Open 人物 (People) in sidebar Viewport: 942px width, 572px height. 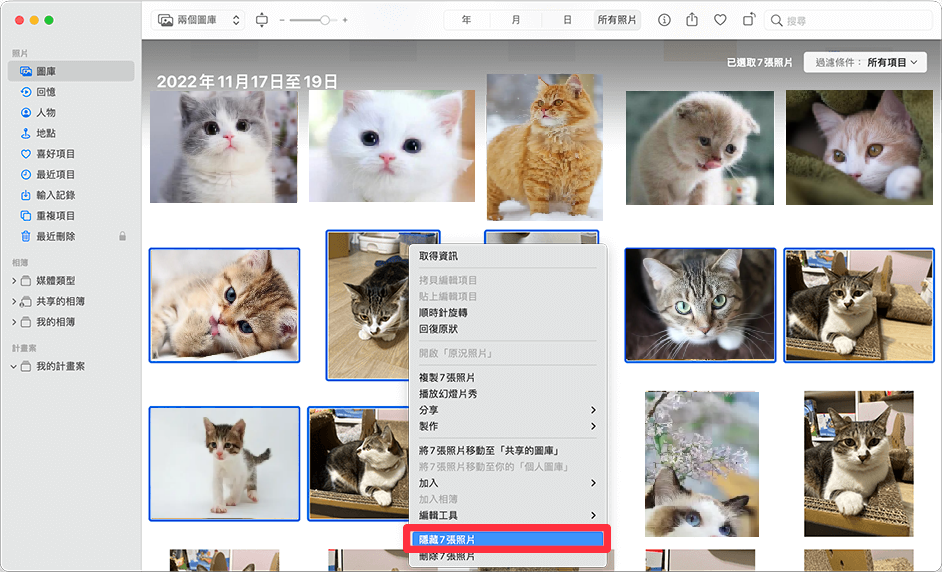click(45, 113)
